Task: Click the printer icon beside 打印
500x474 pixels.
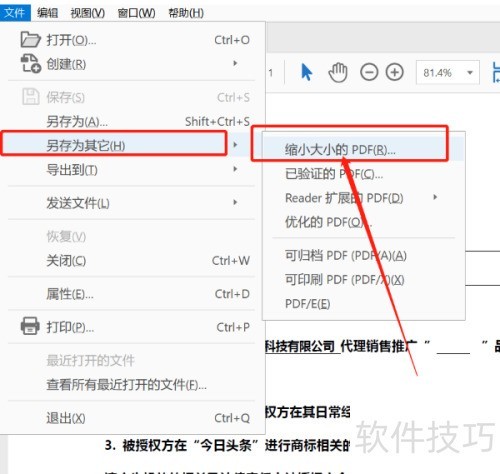Action: coord(30,326)
